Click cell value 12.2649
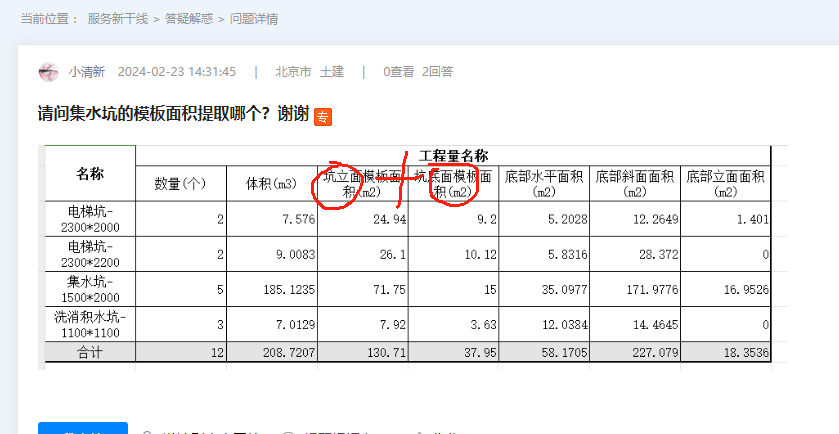This screenshot has height=434, width=839. tap(635, 219)
